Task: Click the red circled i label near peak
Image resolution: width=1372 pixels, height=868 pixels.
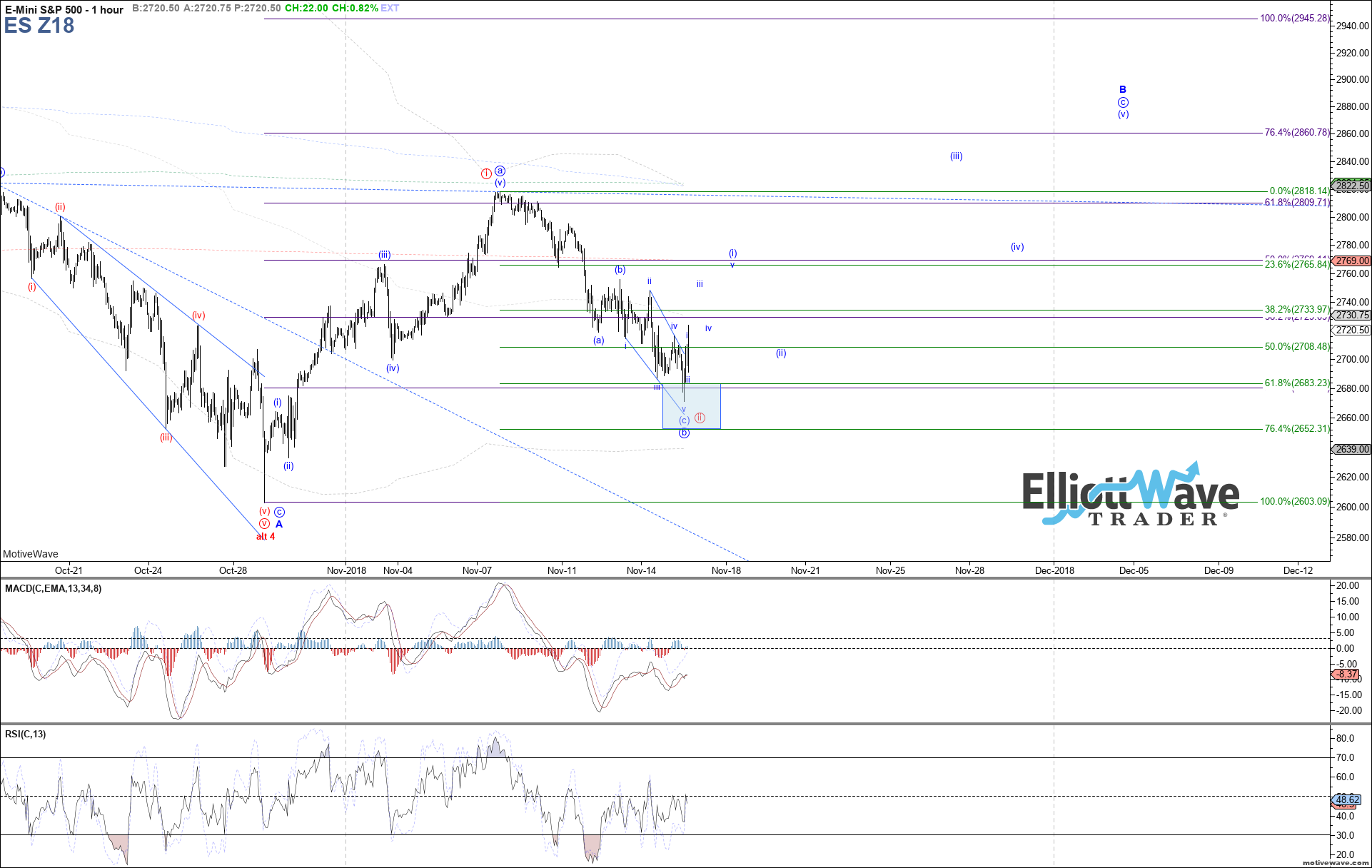Action: (486, 173)
